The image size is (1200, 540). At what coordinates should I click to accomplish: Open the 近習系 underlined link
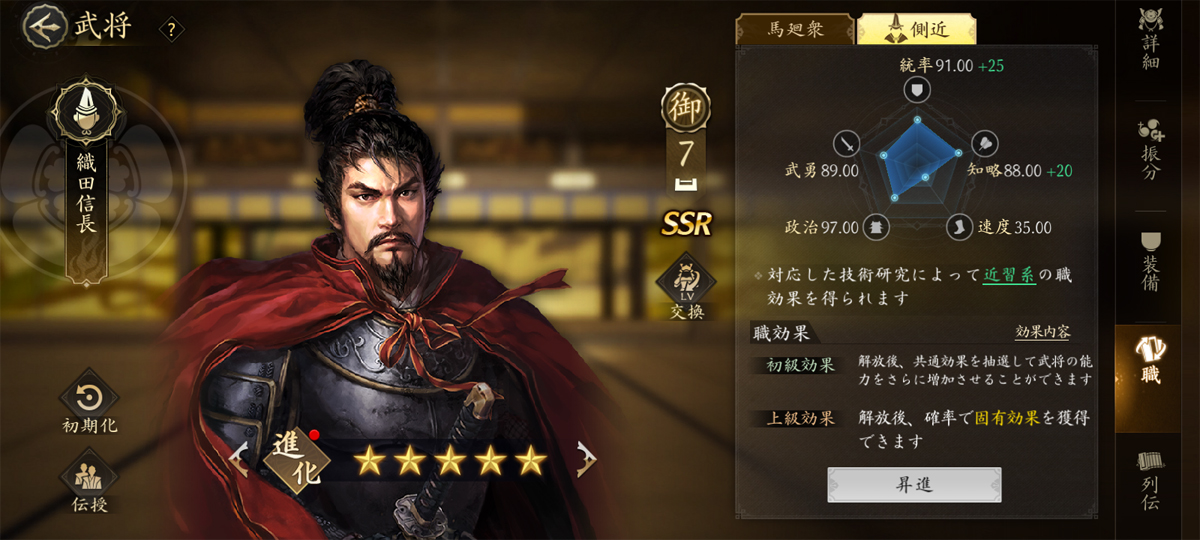pos(1008,275)
